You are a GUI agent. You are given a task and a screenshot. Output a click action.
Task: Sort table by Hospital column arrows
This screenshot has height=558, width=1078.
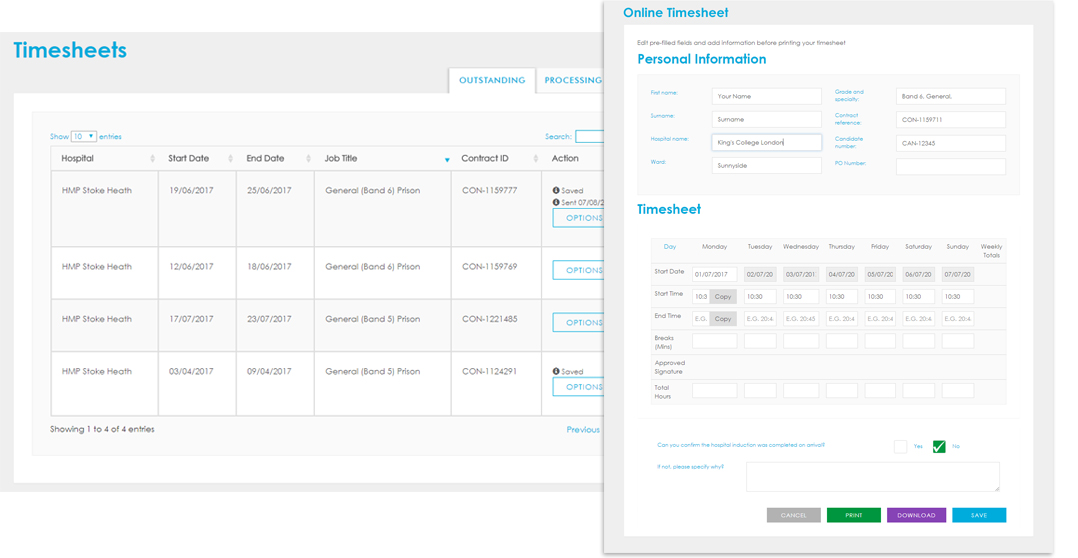click(x=152, y=159)
